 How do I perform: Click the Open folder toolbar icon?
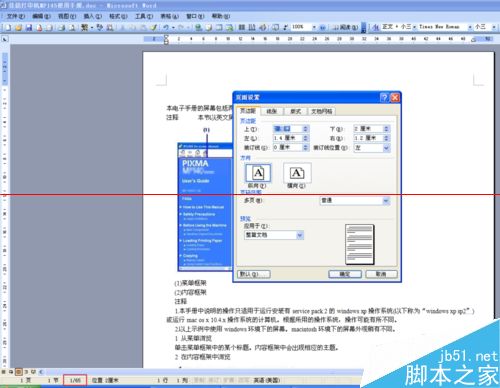point(18,28)
